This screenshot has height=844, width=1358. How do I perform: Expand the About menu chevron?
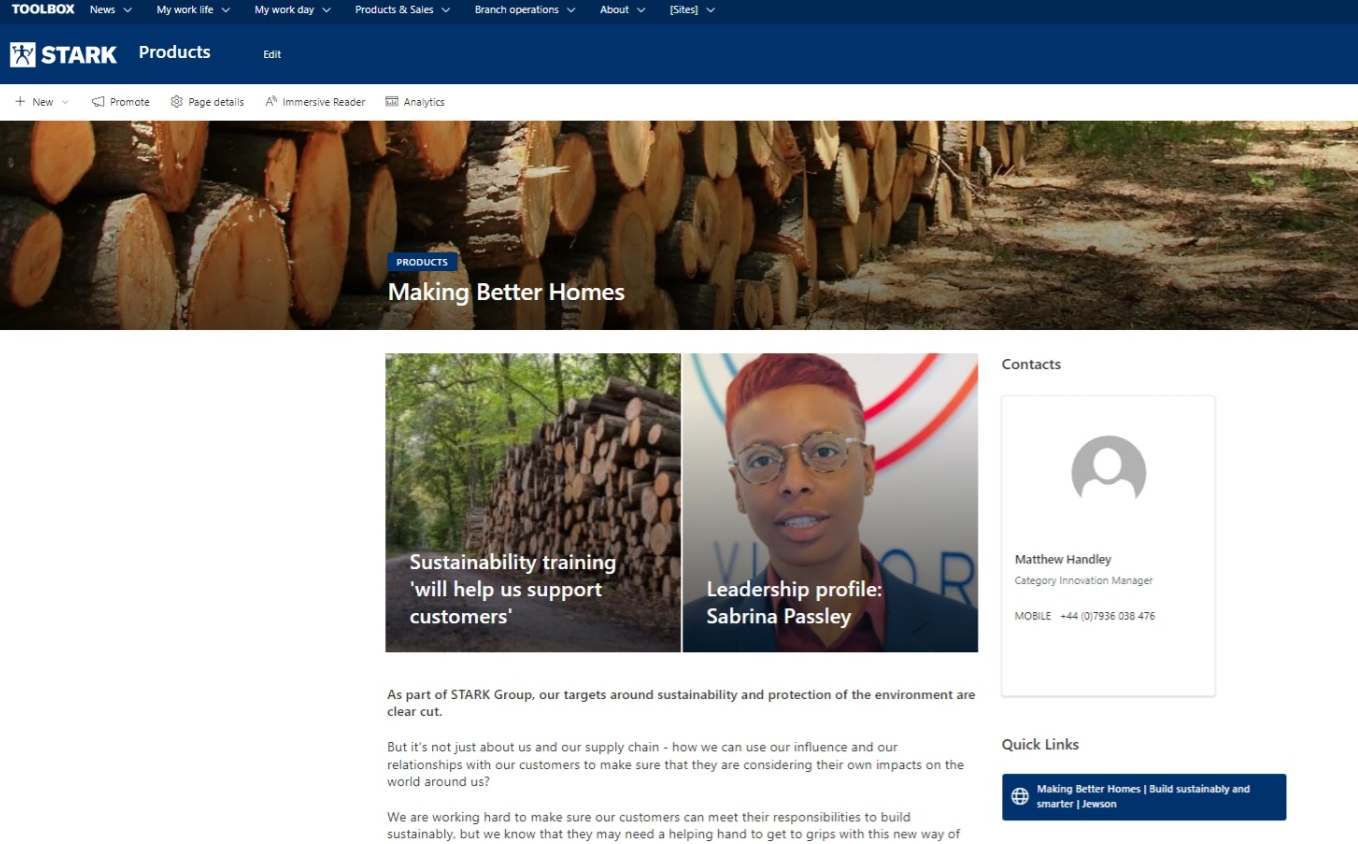(x=640, y=10)
